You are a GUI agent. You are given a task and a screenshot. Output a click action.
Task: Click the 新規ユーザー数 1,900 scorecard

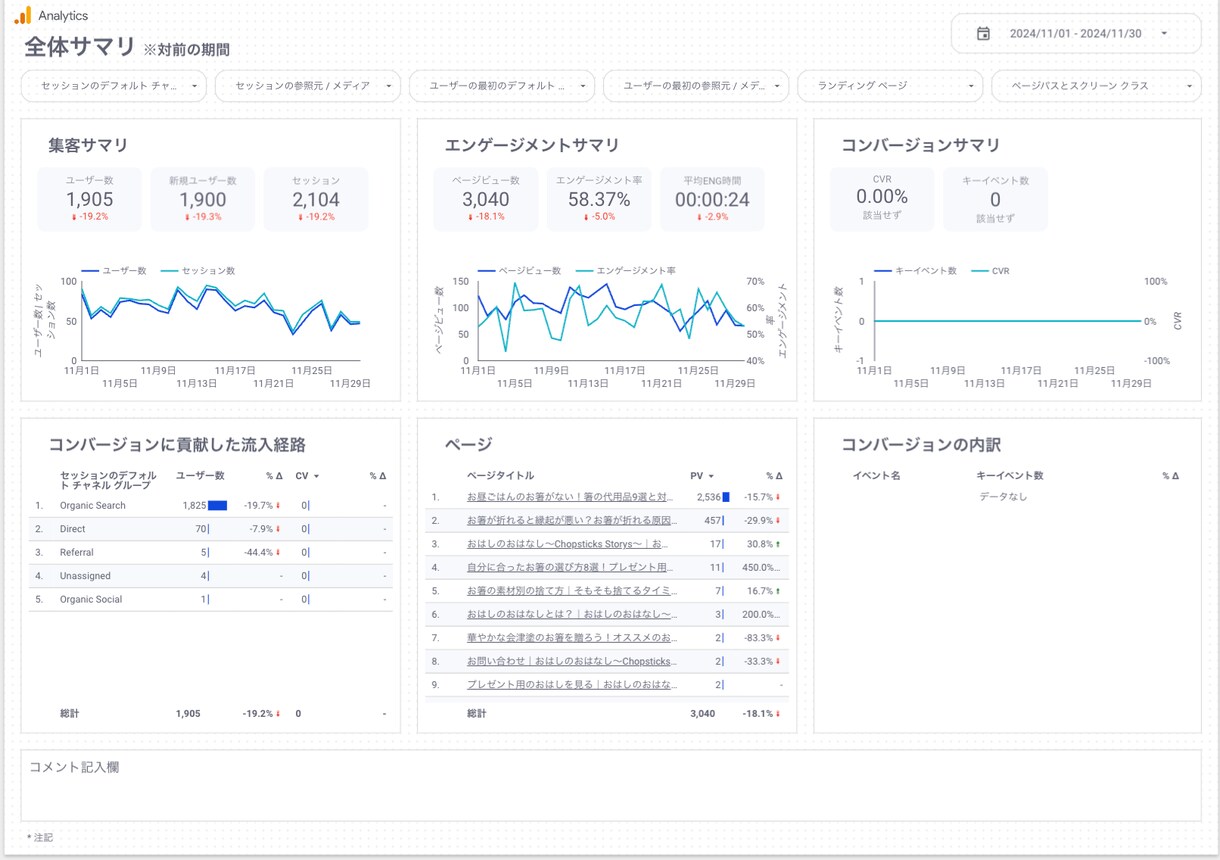click(203, 199)
